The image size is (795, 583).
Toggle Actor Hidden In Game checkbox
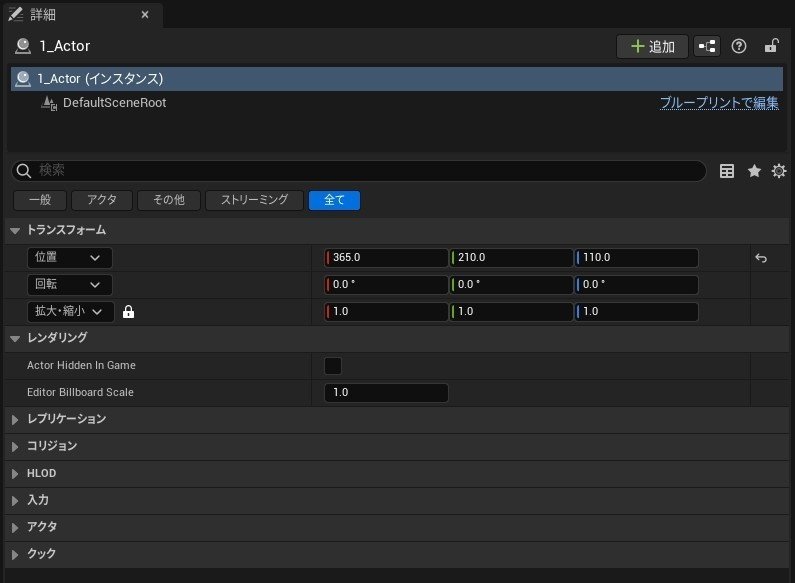point(333,366)
